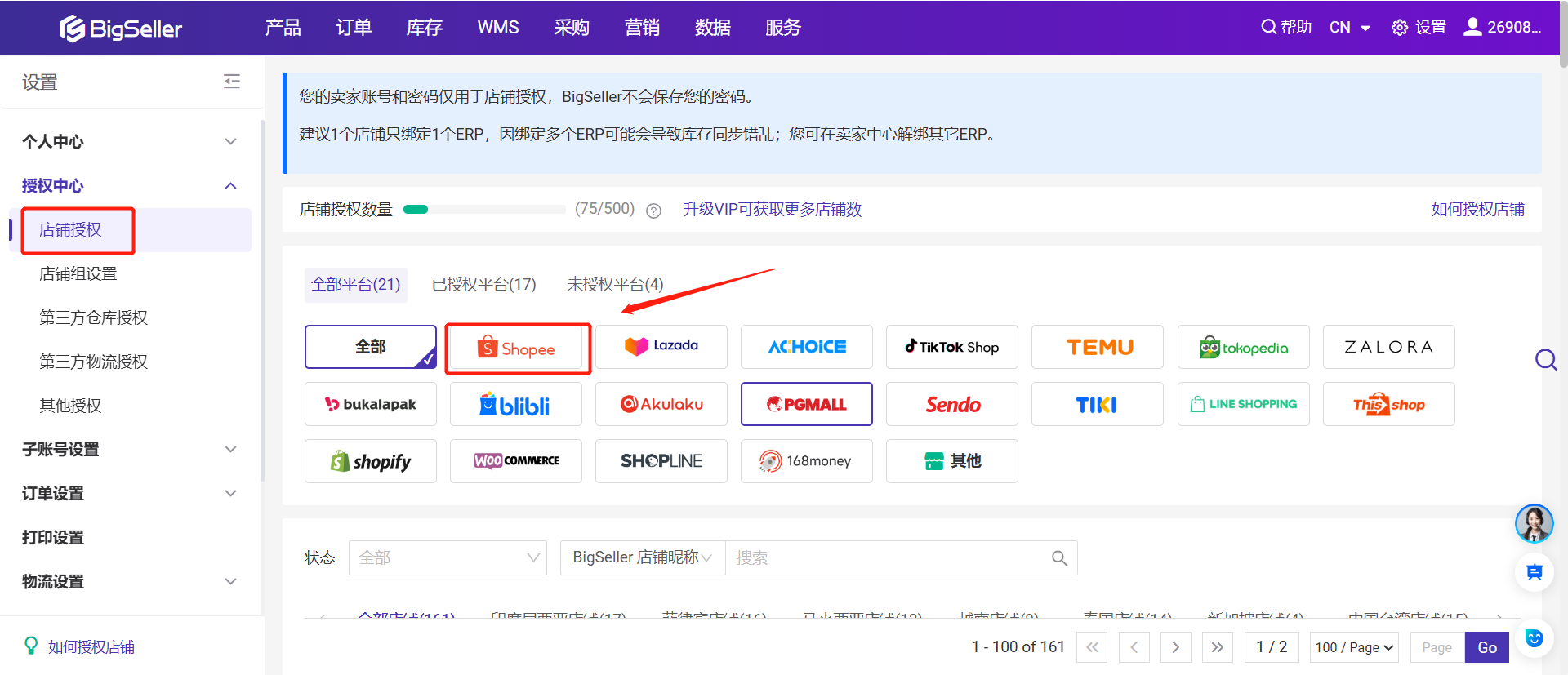Open the customer service avatar chat
1568x675 pixels.
1534,523
